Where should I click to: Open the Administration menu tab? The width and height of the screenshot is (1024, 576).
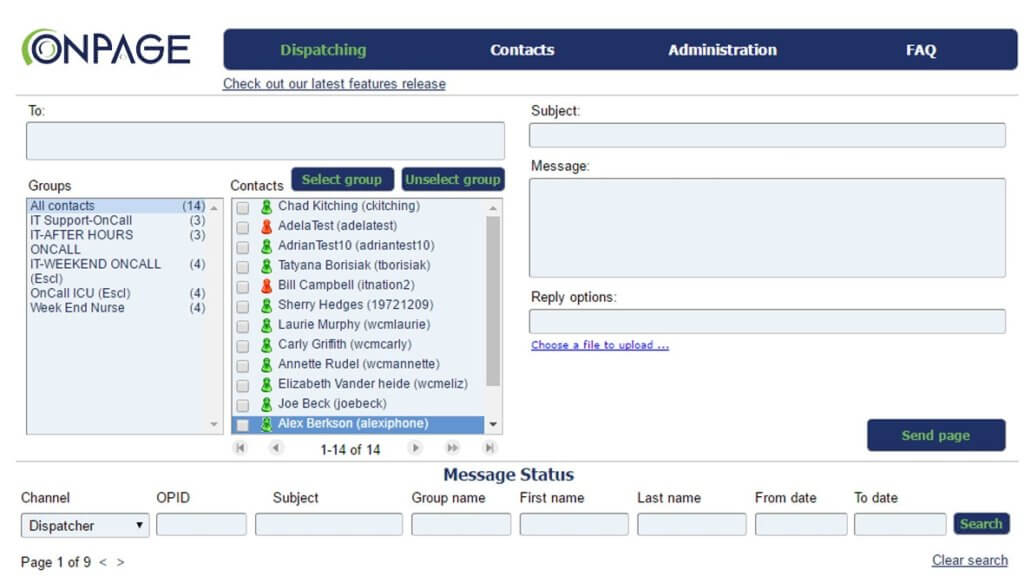pos(722,50)
